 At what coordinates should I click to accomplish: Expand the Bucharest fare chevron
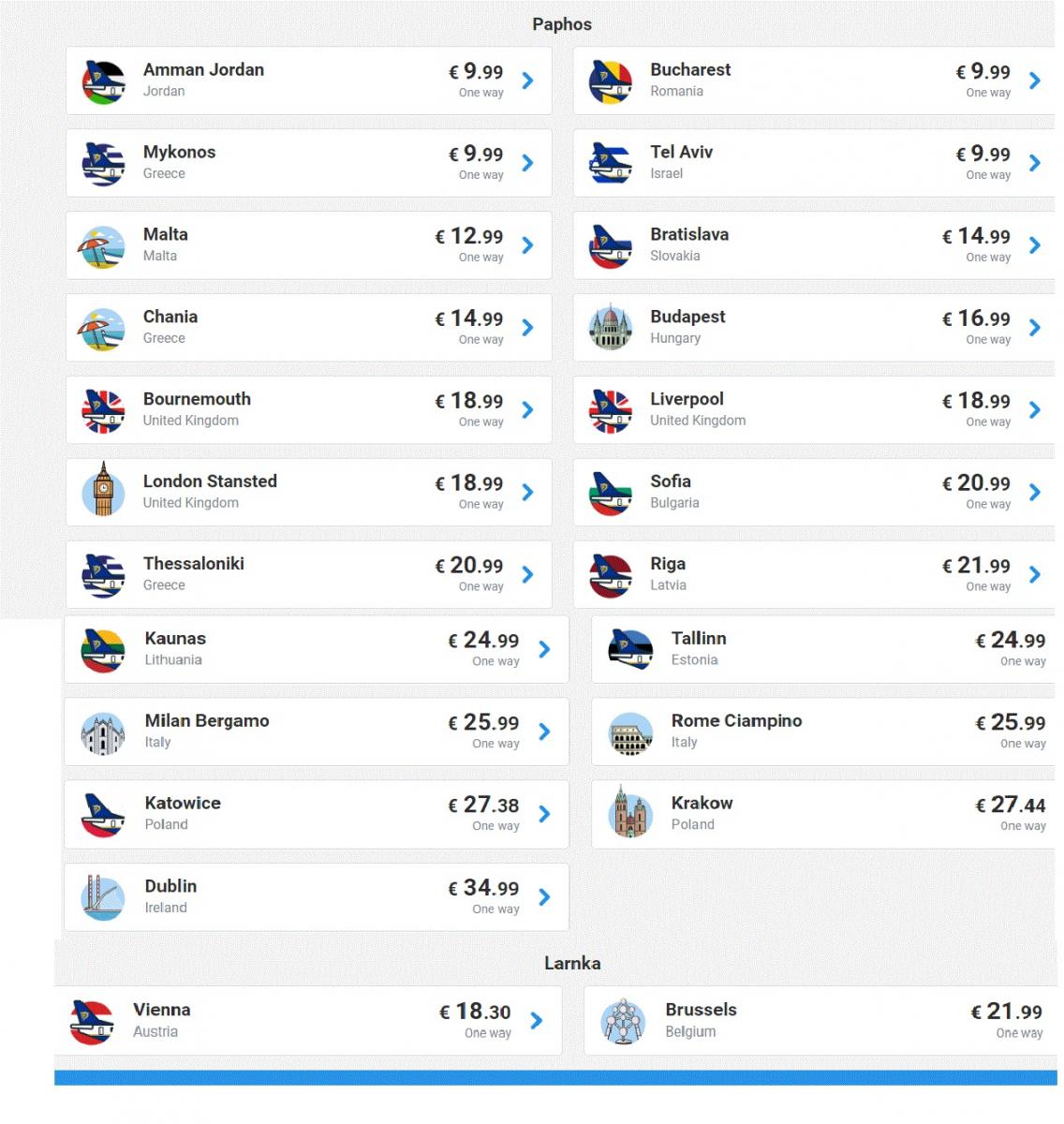coord(1035,81)
